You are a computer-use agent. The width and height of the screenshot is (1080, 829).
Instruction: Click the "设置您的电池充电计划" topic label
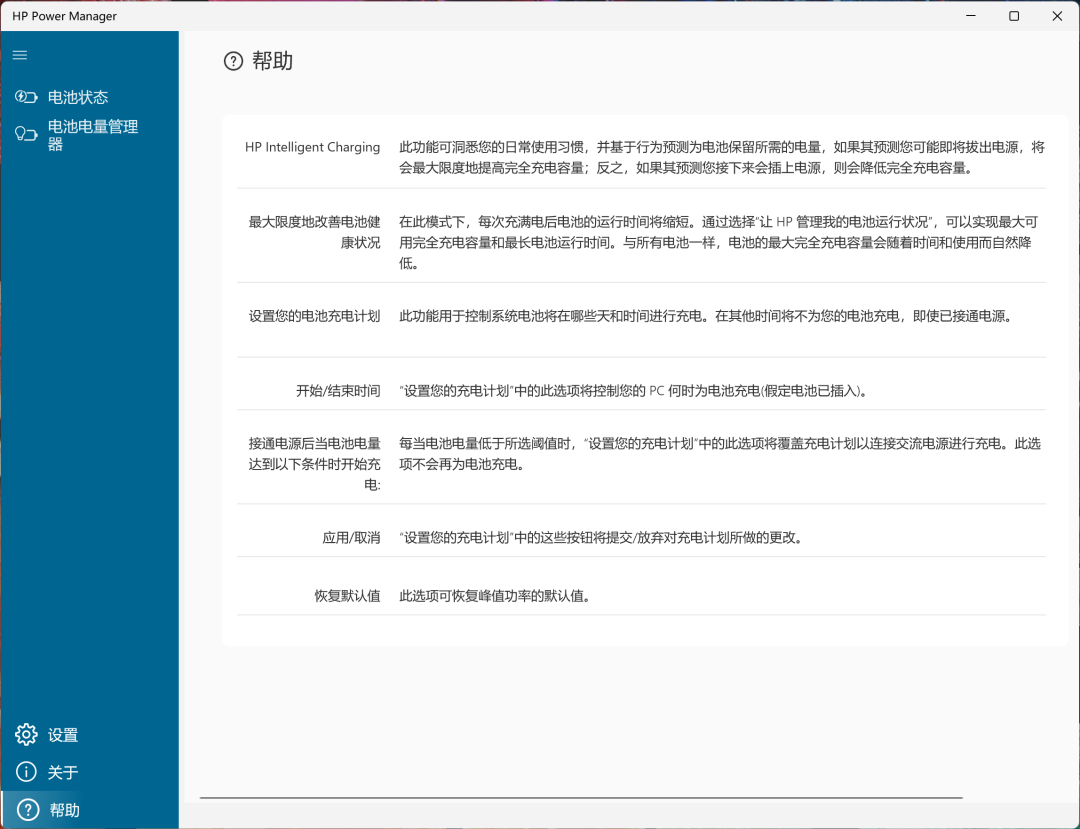314,316
